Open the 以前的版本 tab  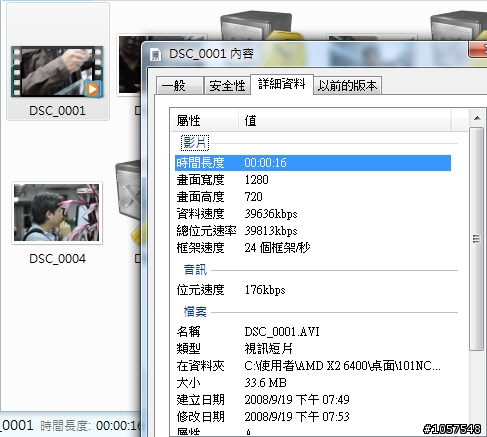[347, 86]
